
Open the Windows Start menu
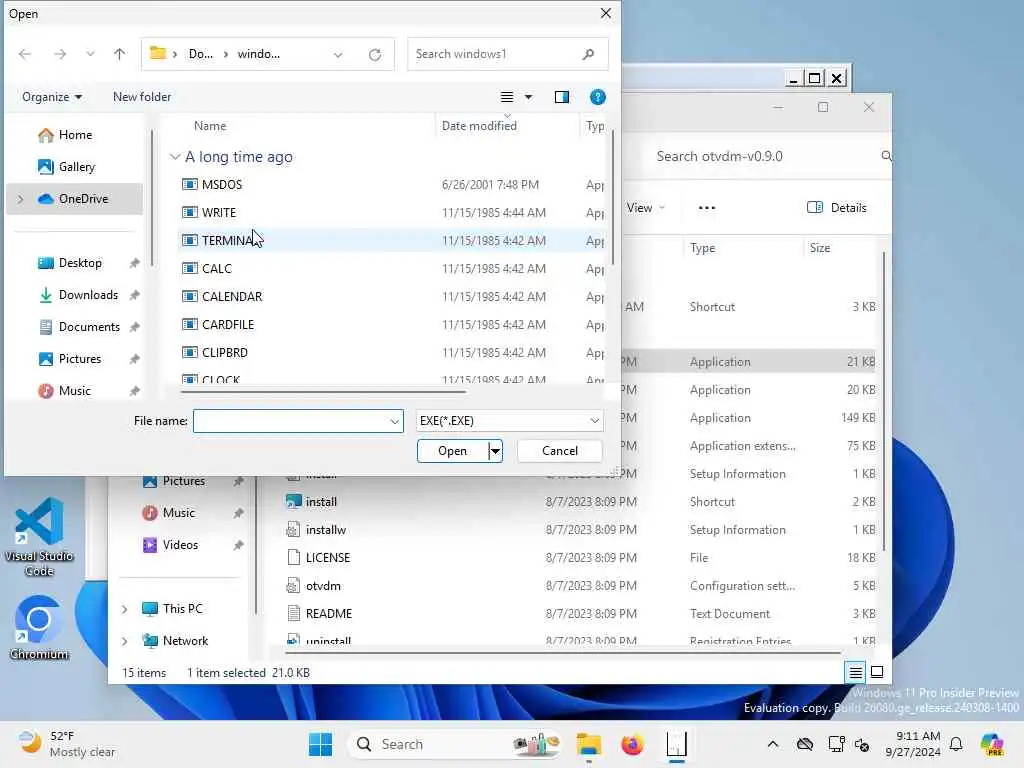click(320, 744)
